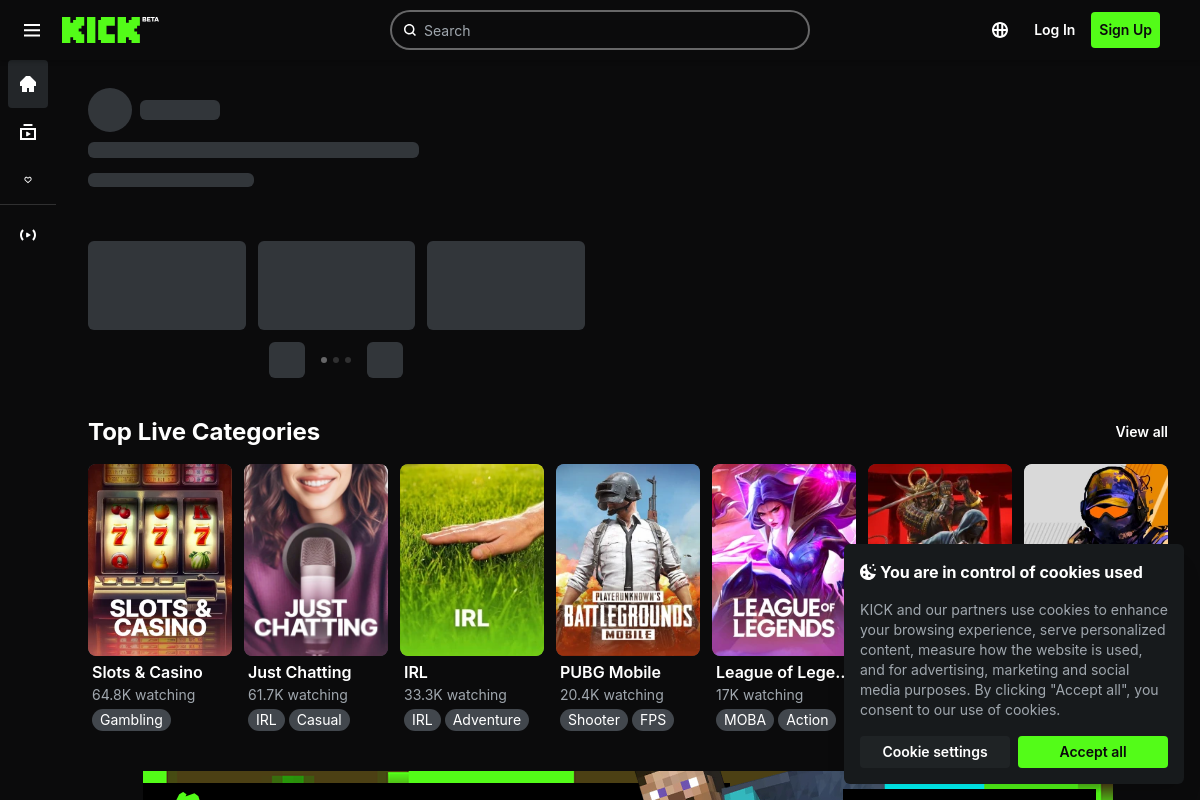The width and height of the screenshot is (1200, 800).
Task: Open View all live categories
Action: point(1141,431)
